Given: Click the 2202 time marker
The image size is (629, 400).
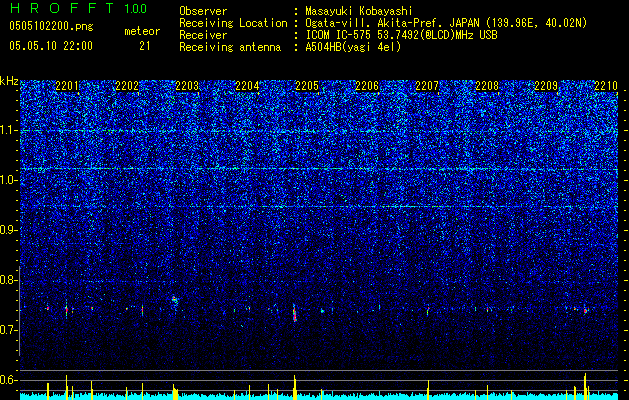Looking at the screenshot, I should click(127, 86).
